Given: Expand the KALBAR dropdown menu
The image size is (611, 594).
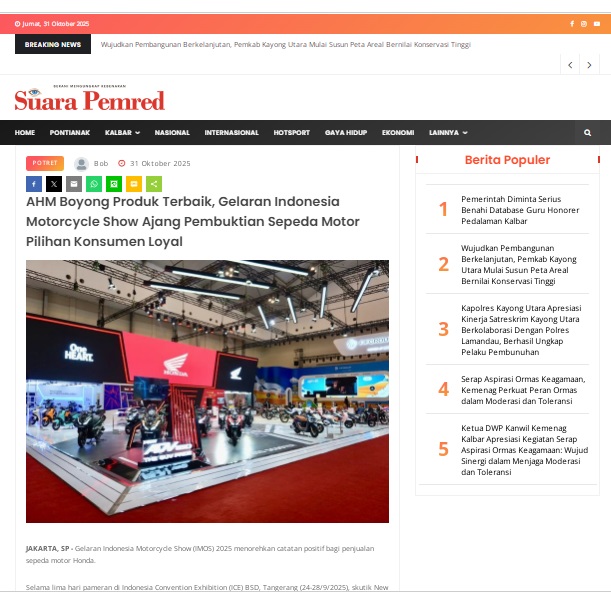Looking at the screenshot, I should click(122, 133).
